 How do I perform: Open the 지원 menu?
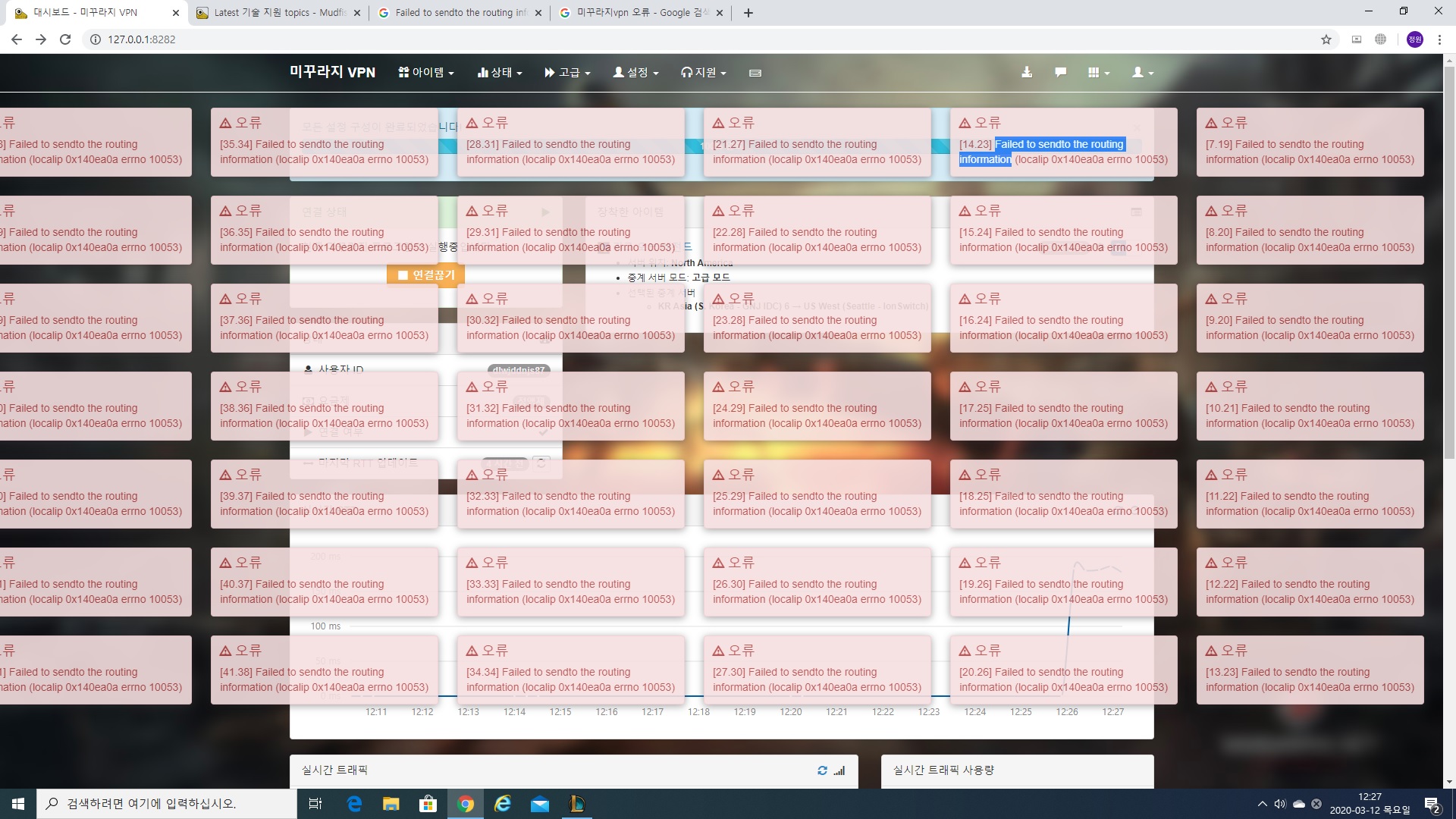point(704,73)
